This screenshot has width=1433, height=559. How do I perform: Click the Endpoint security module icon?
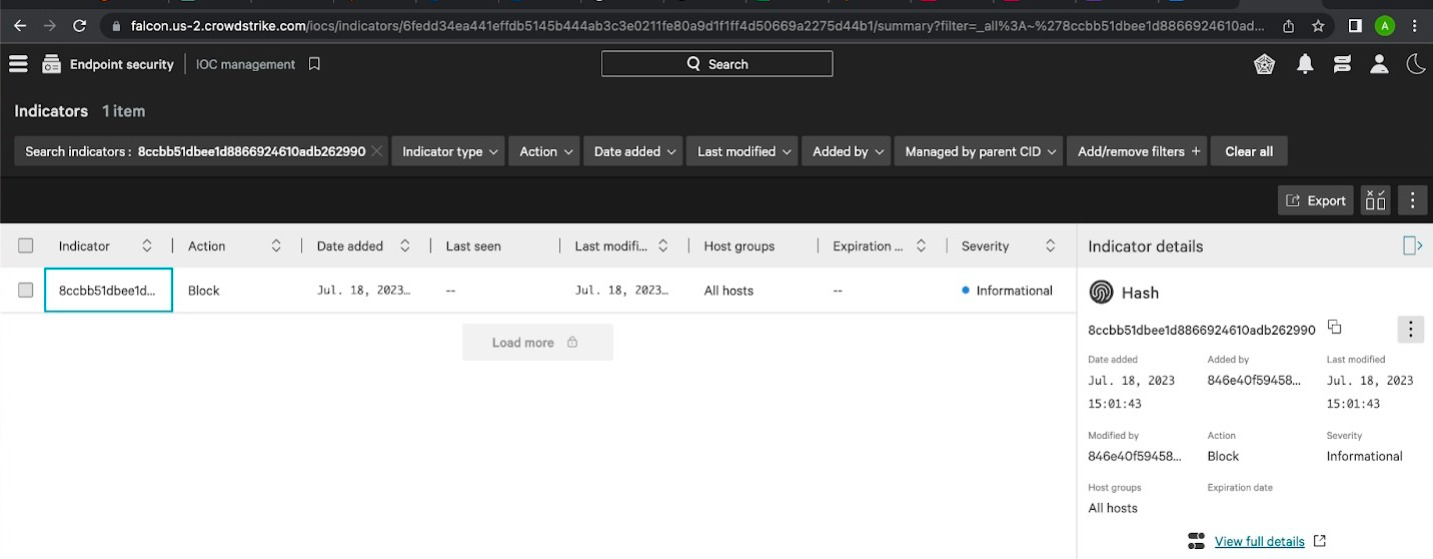(51, 64)
